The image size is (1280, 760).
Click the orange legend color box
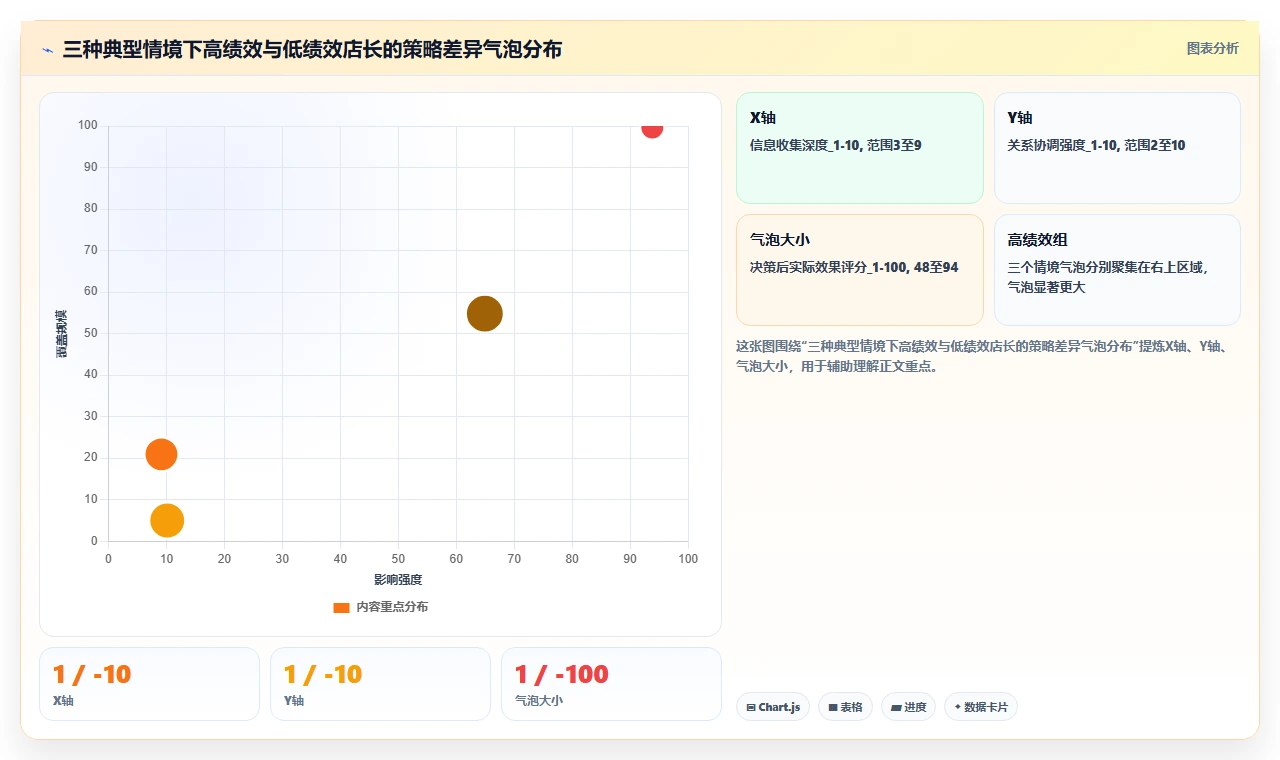(341, 607)
